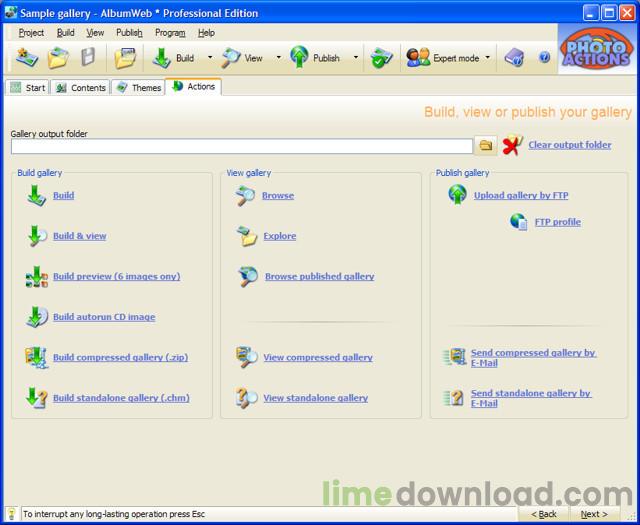
Task: Click the Open project folder icon
Action: coord(58,58)
